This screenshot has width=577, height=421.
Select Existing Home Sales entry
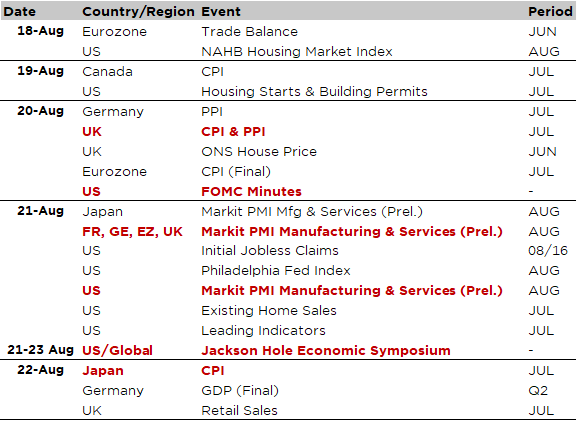pos(269,311)
